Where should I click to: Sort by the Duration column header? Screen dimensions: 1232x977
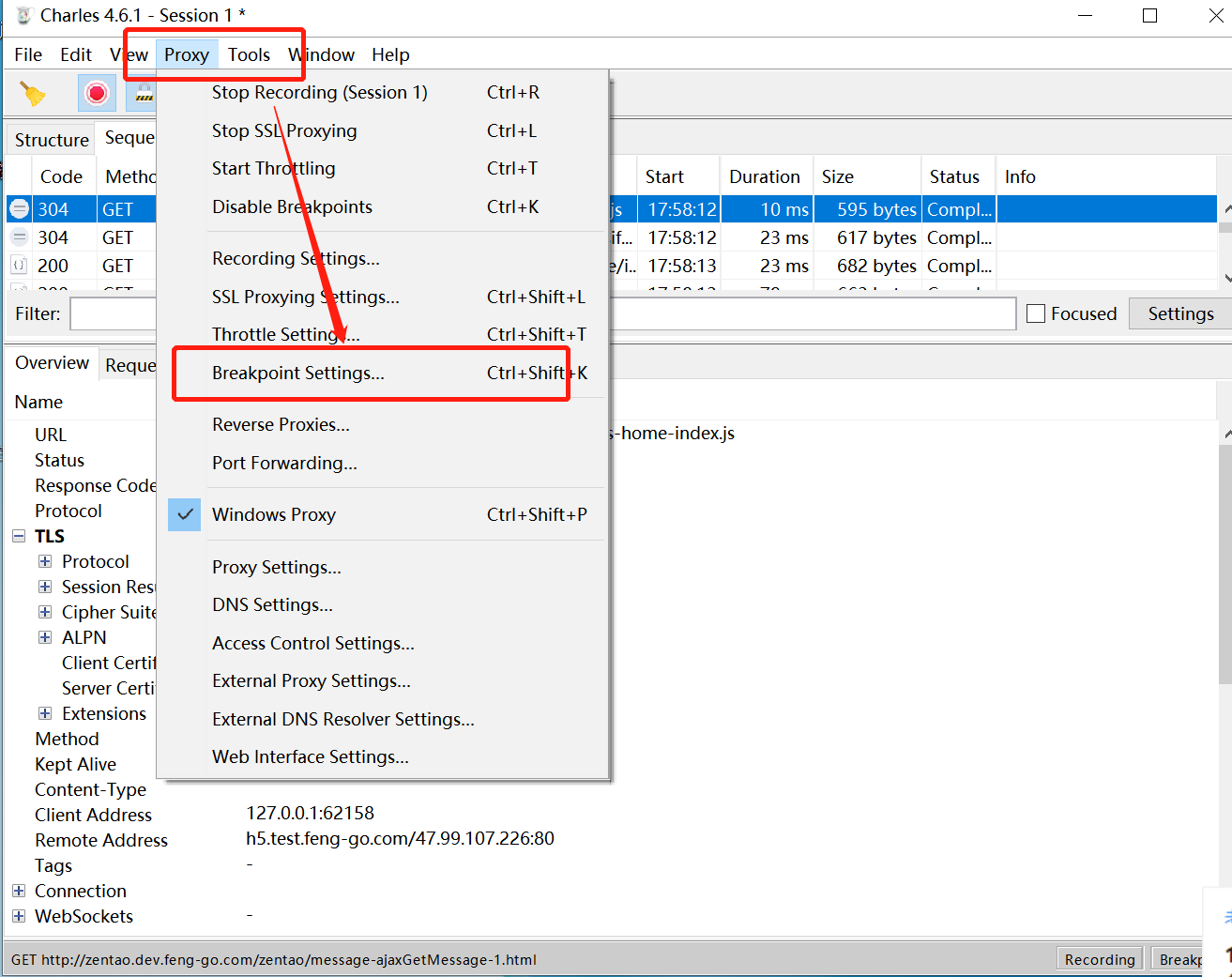765,176
